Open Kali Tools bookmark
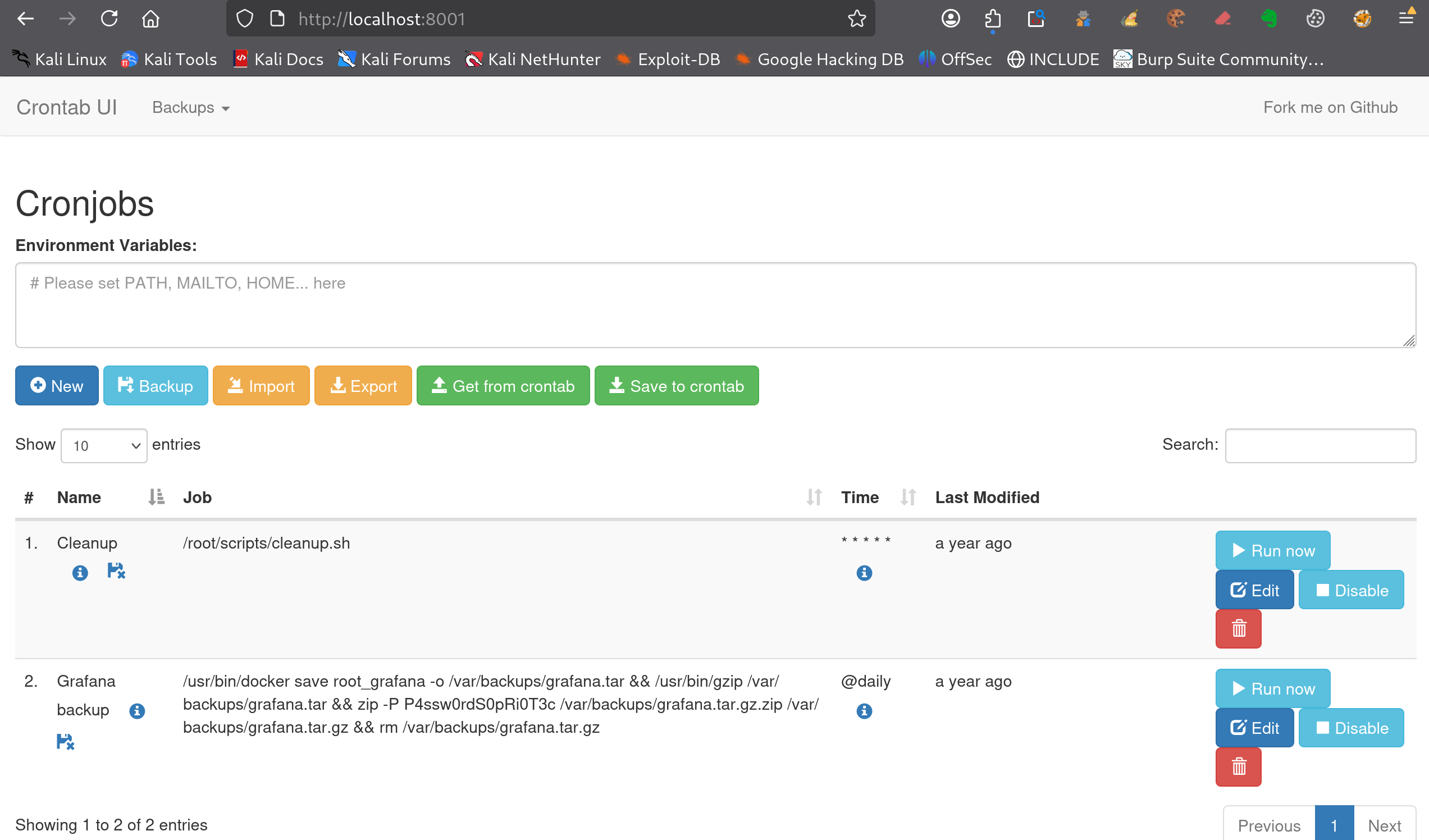Image resolution: width=1429 pixels, height=840 pixels. pos(169,59)
